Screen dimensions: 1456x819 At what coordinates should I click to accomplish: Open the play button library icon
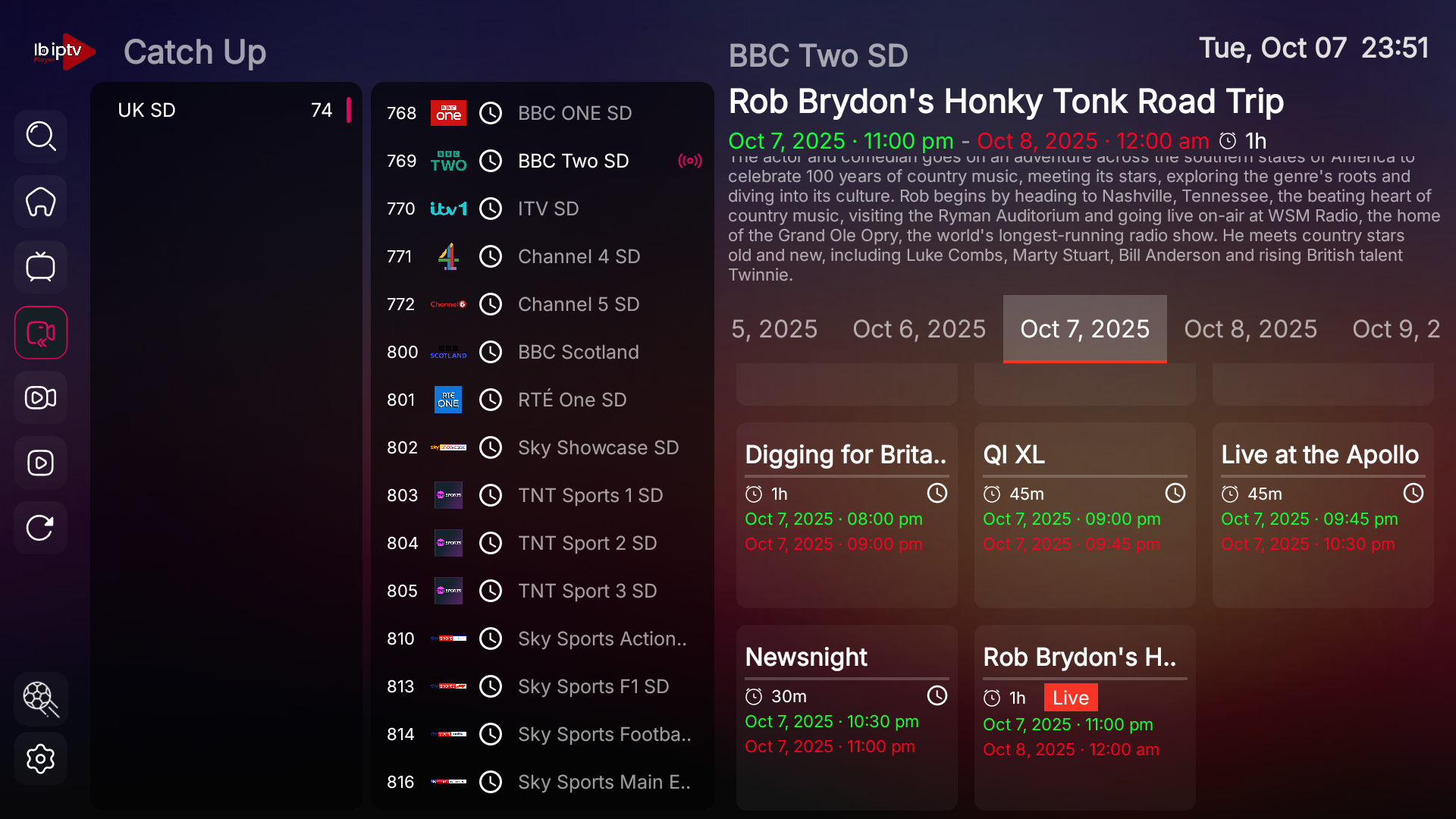[x=41, y=463]
